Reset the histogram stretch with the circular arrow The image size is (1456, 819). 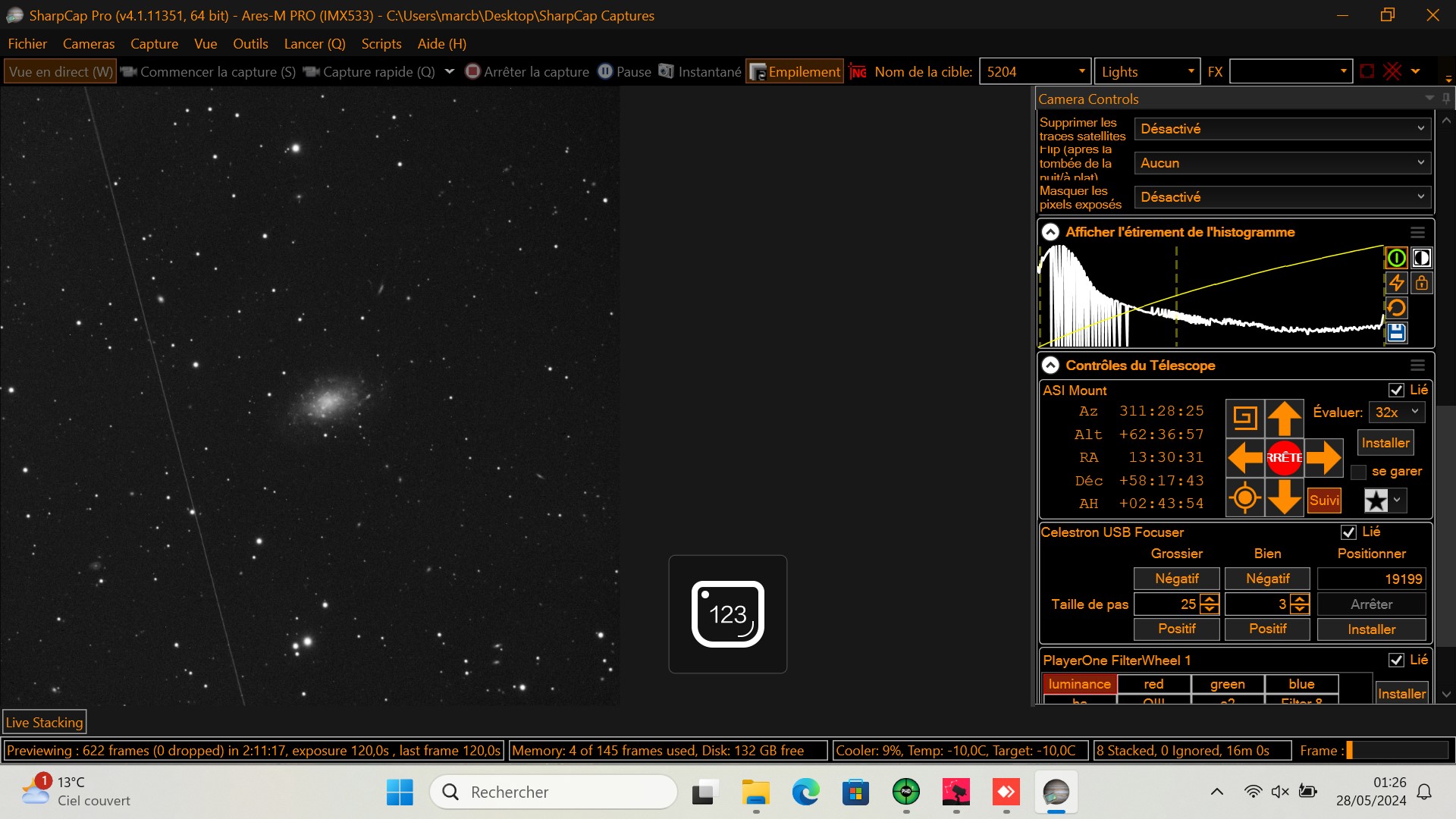[1396, 308]
